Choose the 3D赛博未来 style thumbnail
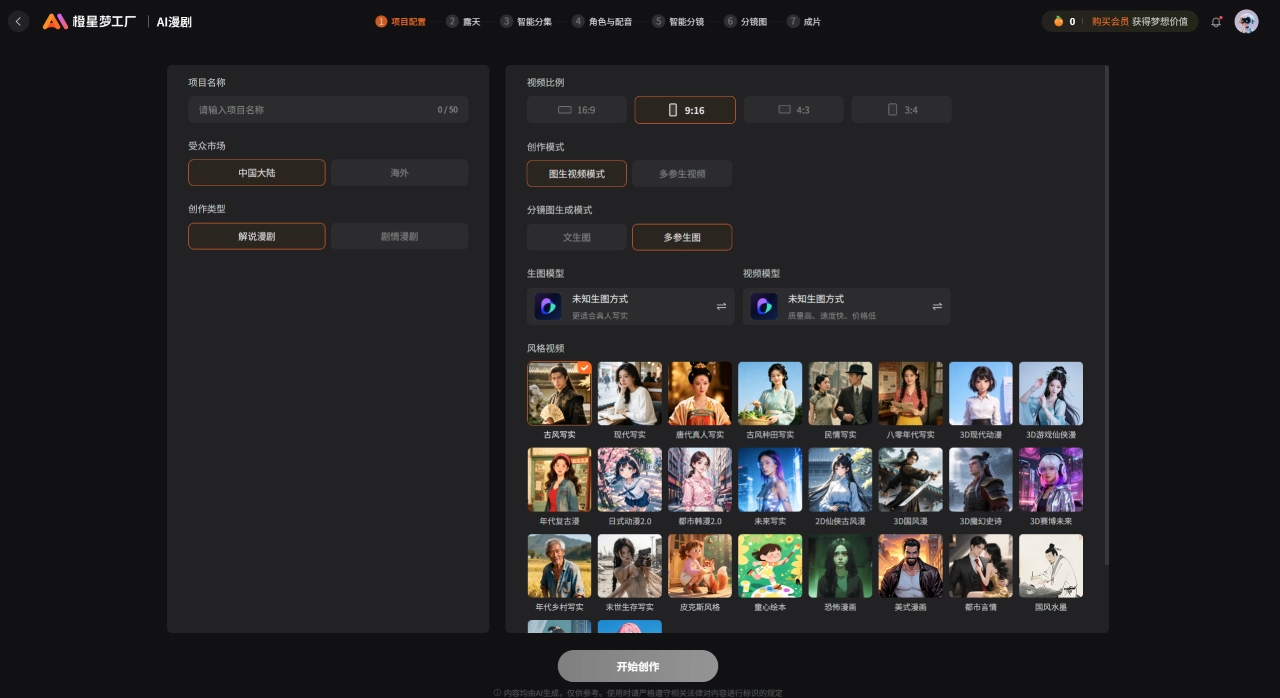 1051,480
